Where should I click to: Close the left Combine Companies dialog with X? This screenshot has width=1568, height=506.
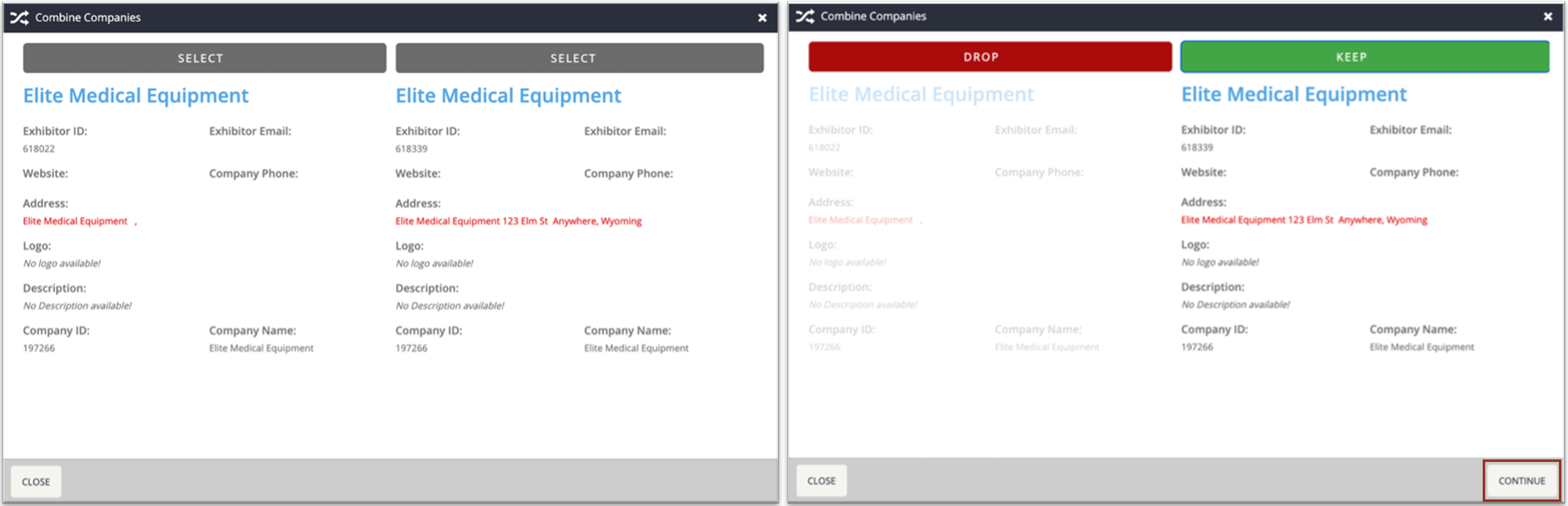point(762,18)
